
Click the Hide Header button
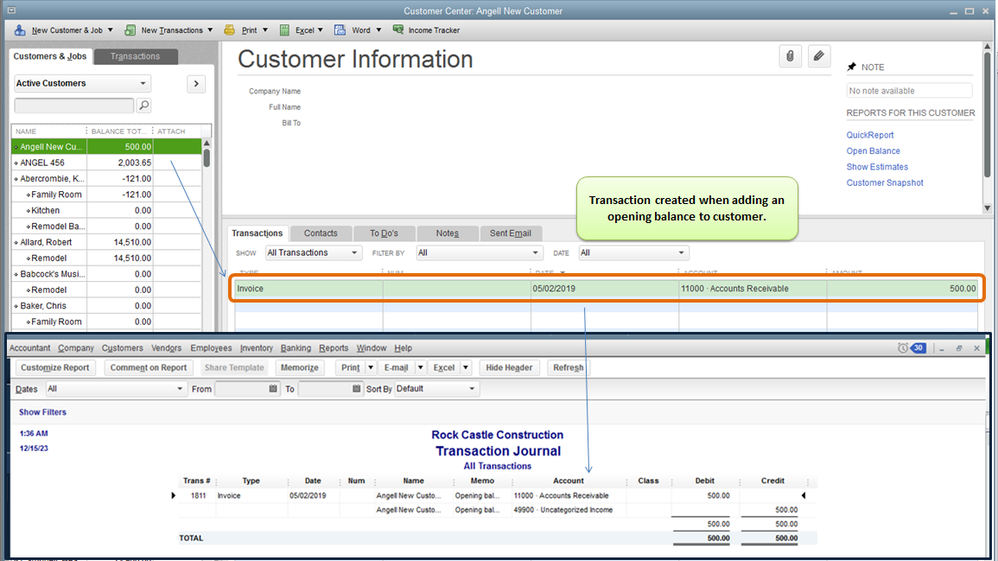tap(509, 367)
